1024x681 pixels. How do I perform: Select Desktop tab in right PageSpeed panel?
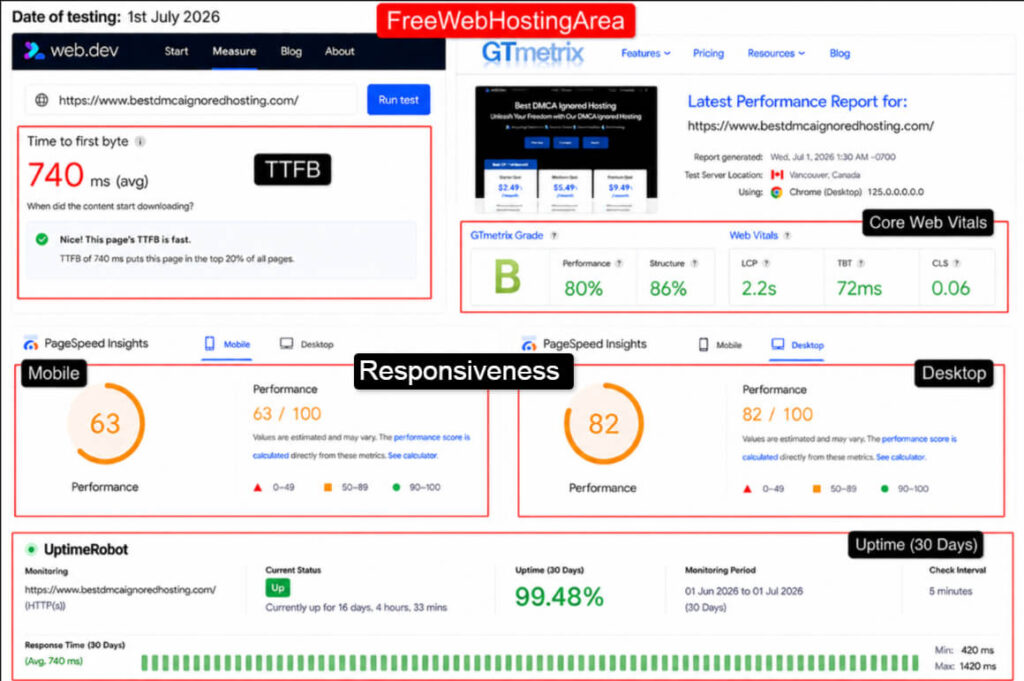pyautogui.click(x=797, y=345)
